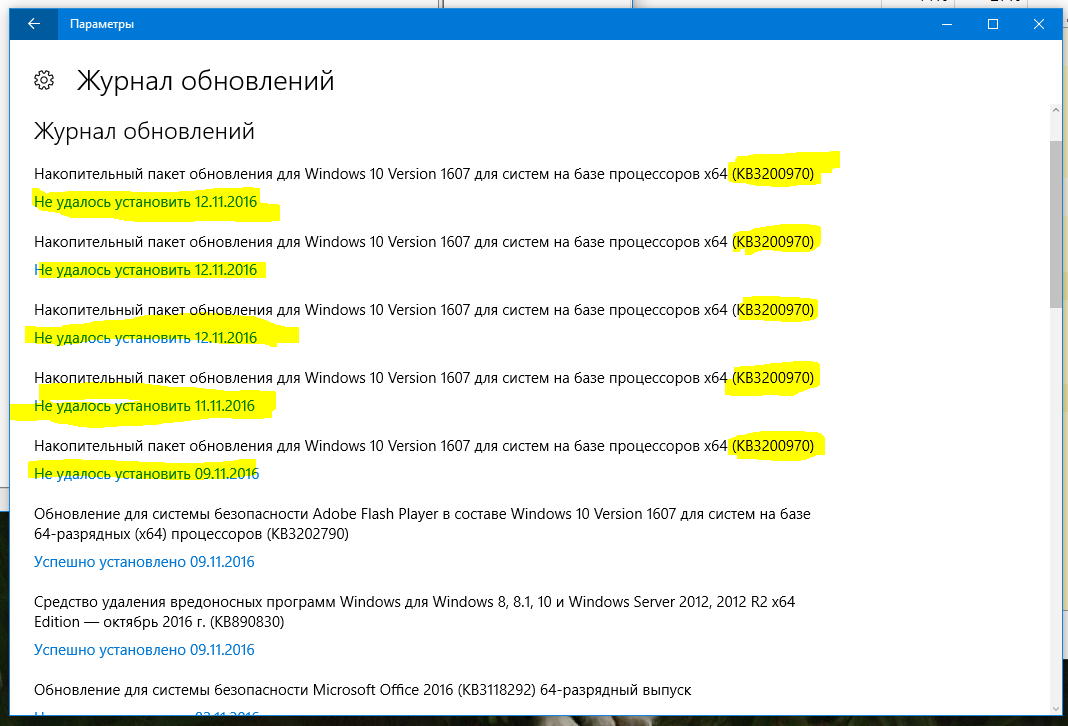Image resolution: width=1068 pixels, height=726 pixels.
Task: Open the second 'Не удалось установить 12.11.2016' link
Action: coord(145,269)
